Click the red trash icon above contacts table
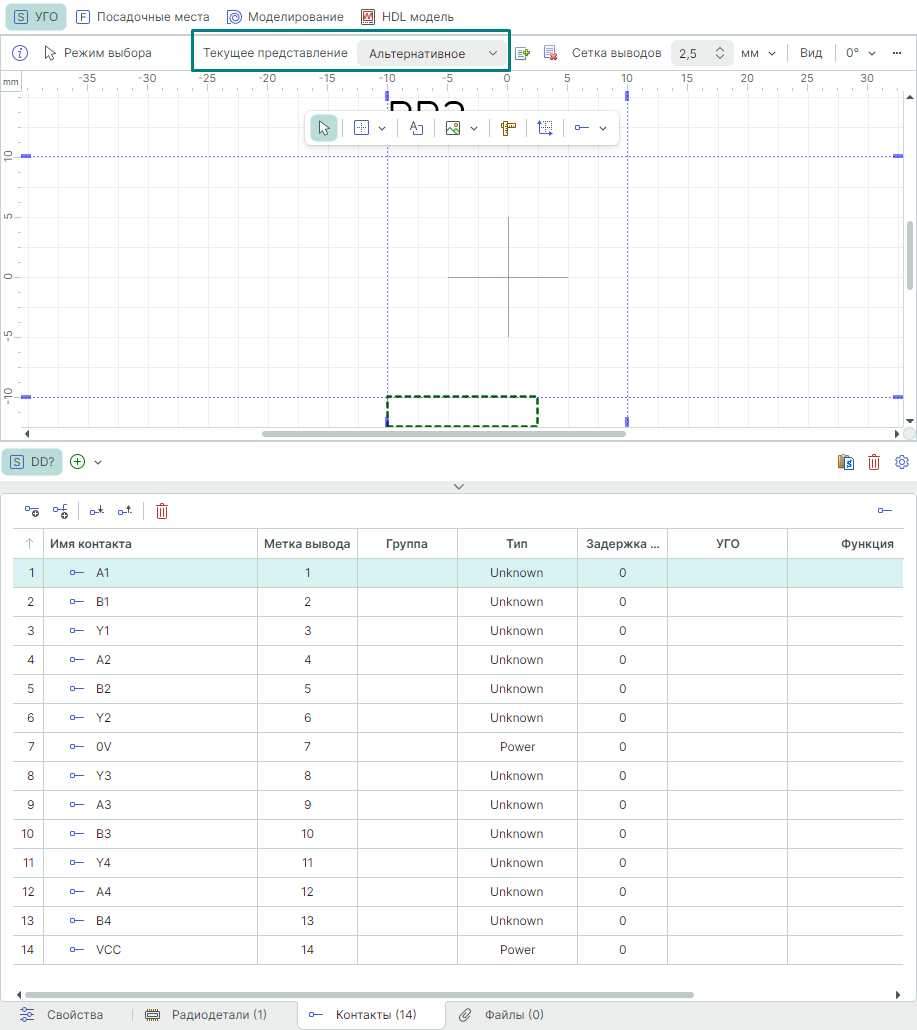Viewport: 917px width, 1030px height. click(162, 511)
